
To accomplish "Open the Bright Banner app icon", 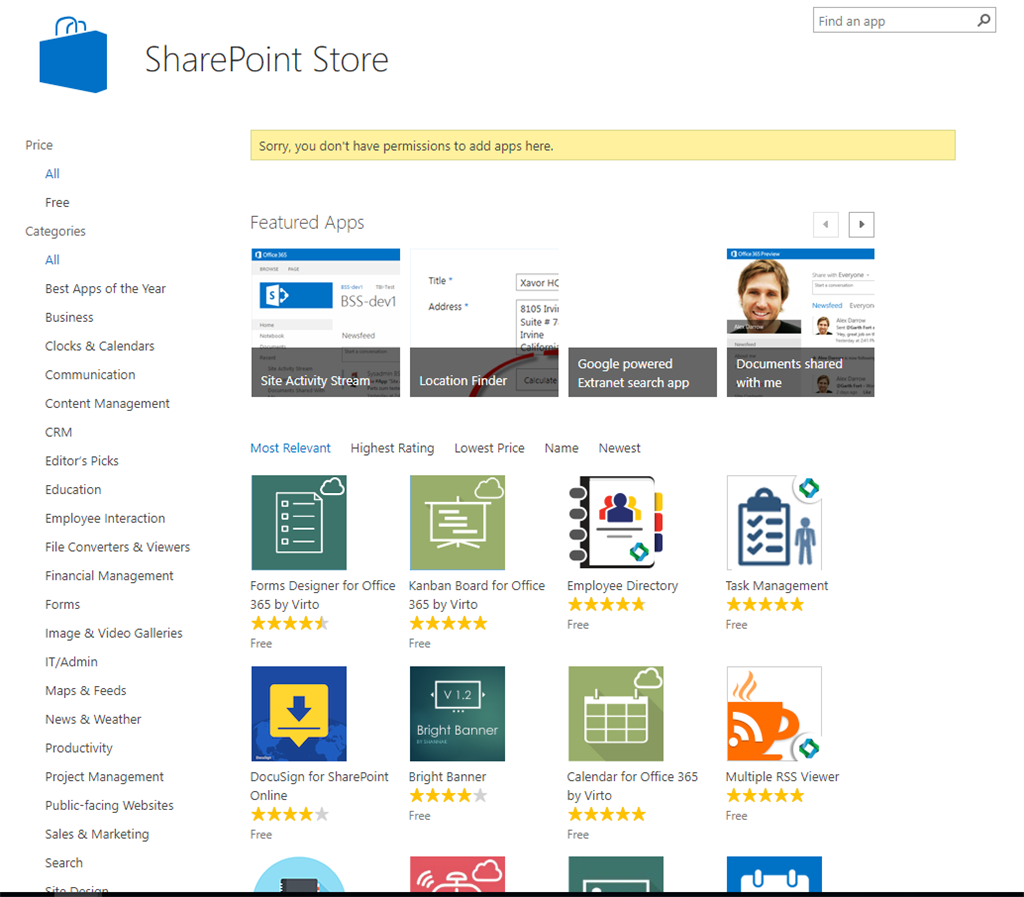I will coord(457,714).
